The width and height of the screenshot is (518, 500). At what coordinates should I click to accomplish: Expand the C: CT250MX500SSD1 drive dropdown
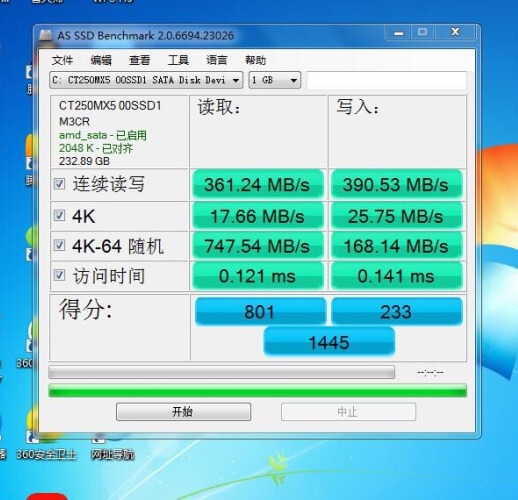146,80
